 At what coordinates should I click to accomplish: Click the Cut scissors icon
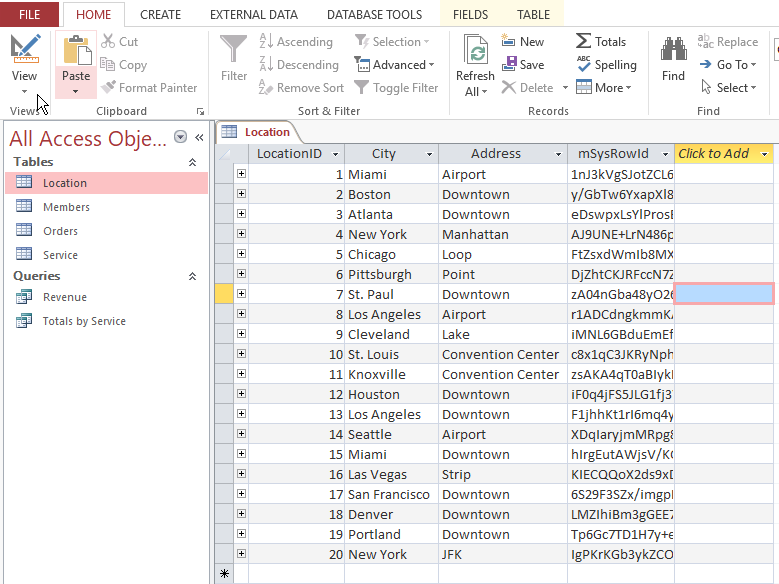108,41
